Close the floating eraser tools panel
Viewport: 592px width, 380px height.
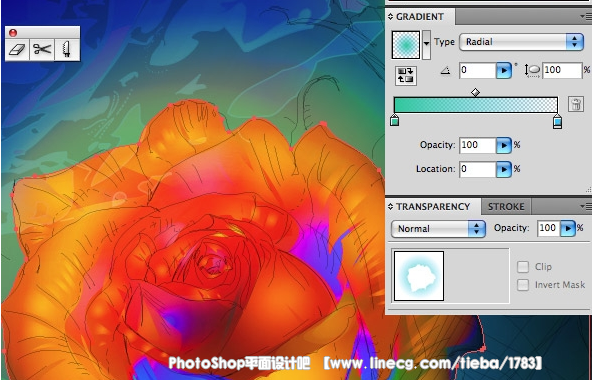[x=13, y=33]
